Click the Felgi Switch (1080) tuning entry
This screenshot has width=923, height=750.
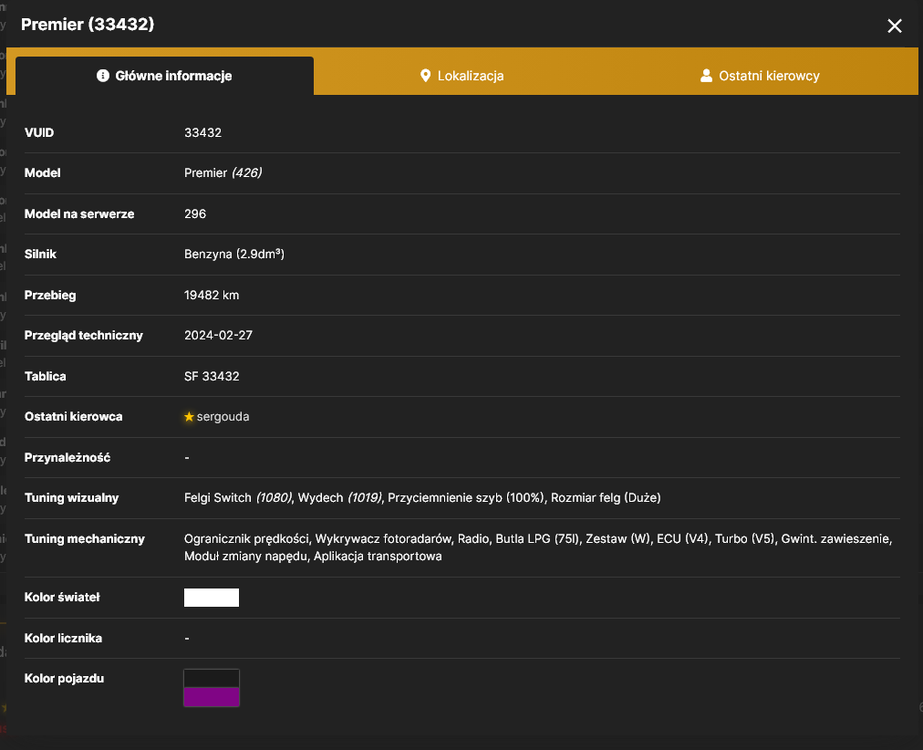(238, 498)
